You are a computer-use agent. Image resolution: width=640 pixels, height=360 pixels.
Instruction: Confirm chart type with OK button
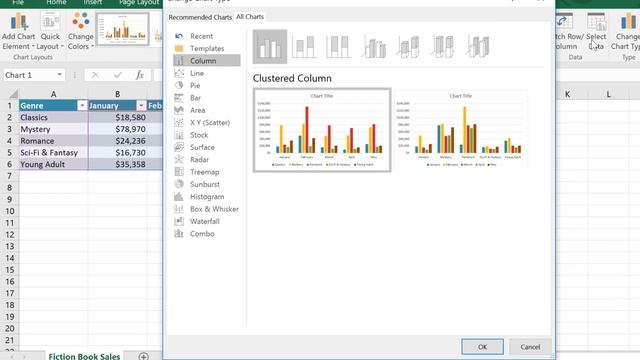coord(482,347)
